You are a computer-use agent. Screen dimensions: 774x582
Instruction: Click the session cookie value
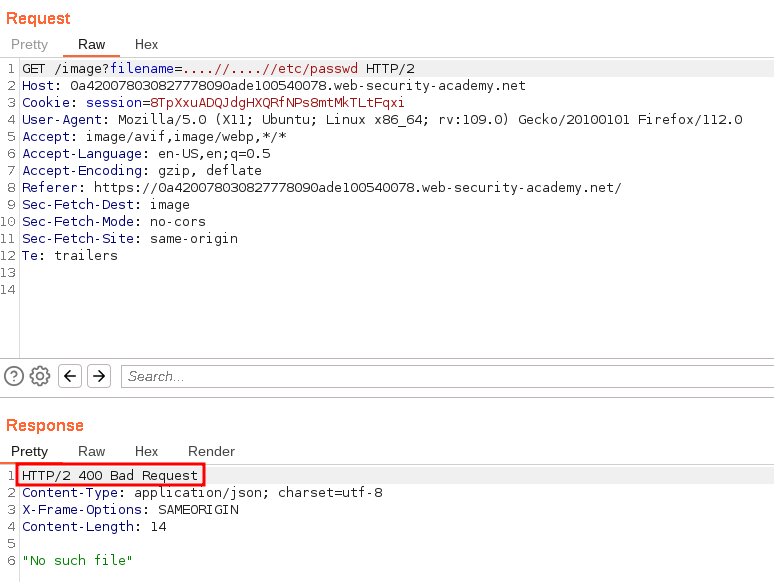(277, 103)
